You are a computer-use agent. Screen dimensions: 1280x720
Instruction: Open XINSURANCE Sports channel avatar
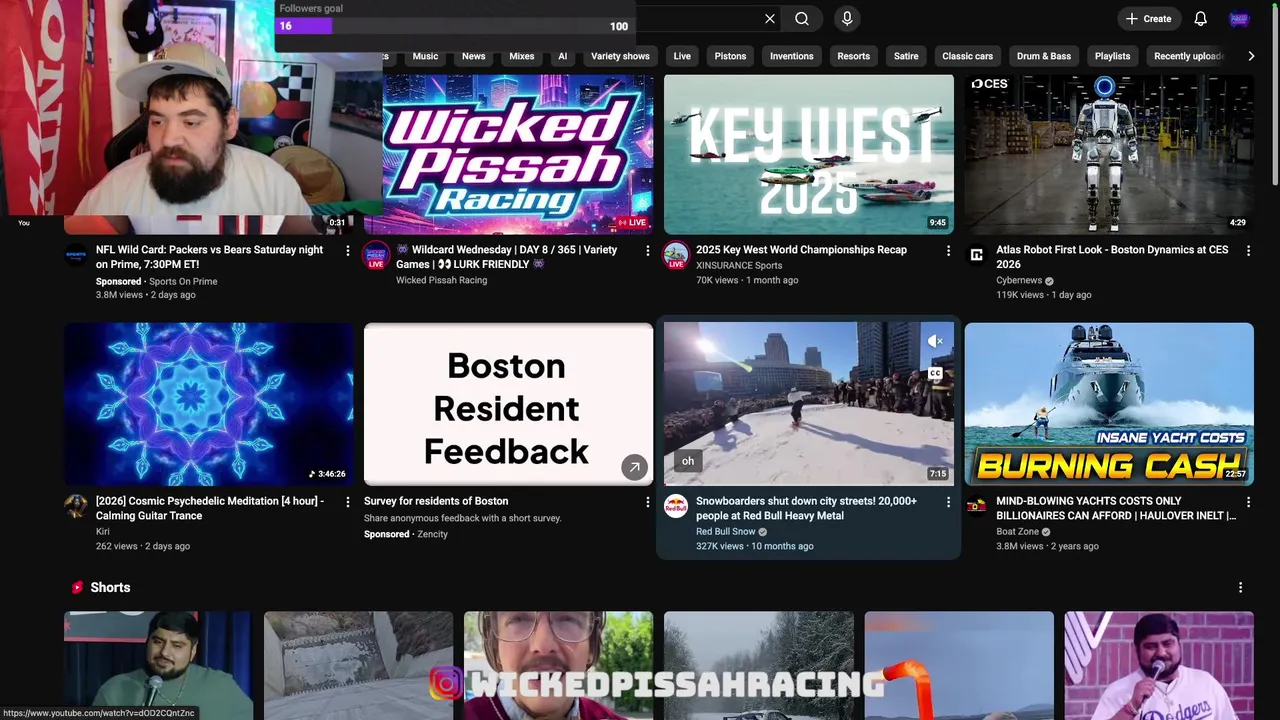click(x=676, y=255)
